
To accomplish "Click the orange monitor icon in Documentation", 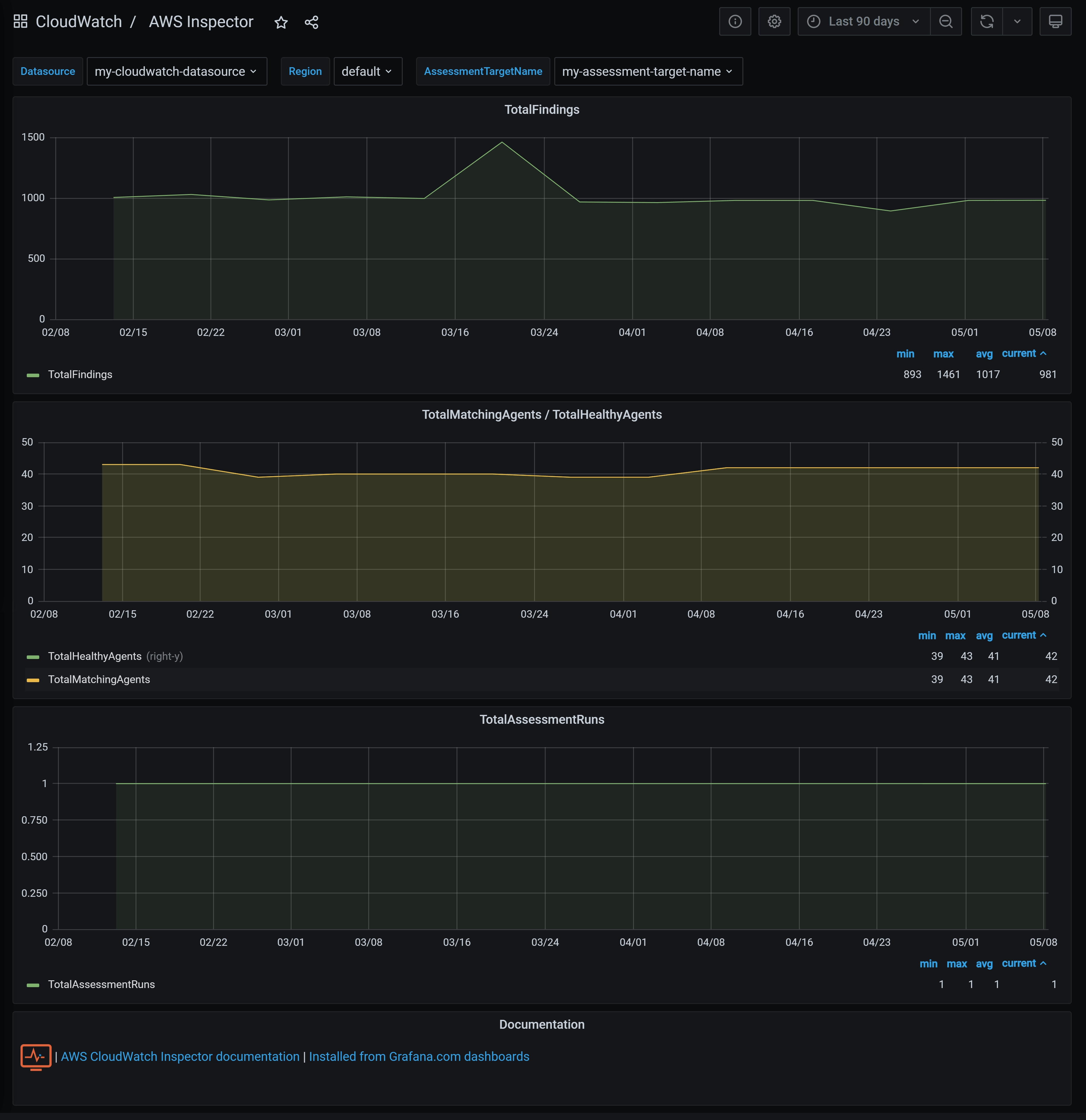I will coord(35,1057).
